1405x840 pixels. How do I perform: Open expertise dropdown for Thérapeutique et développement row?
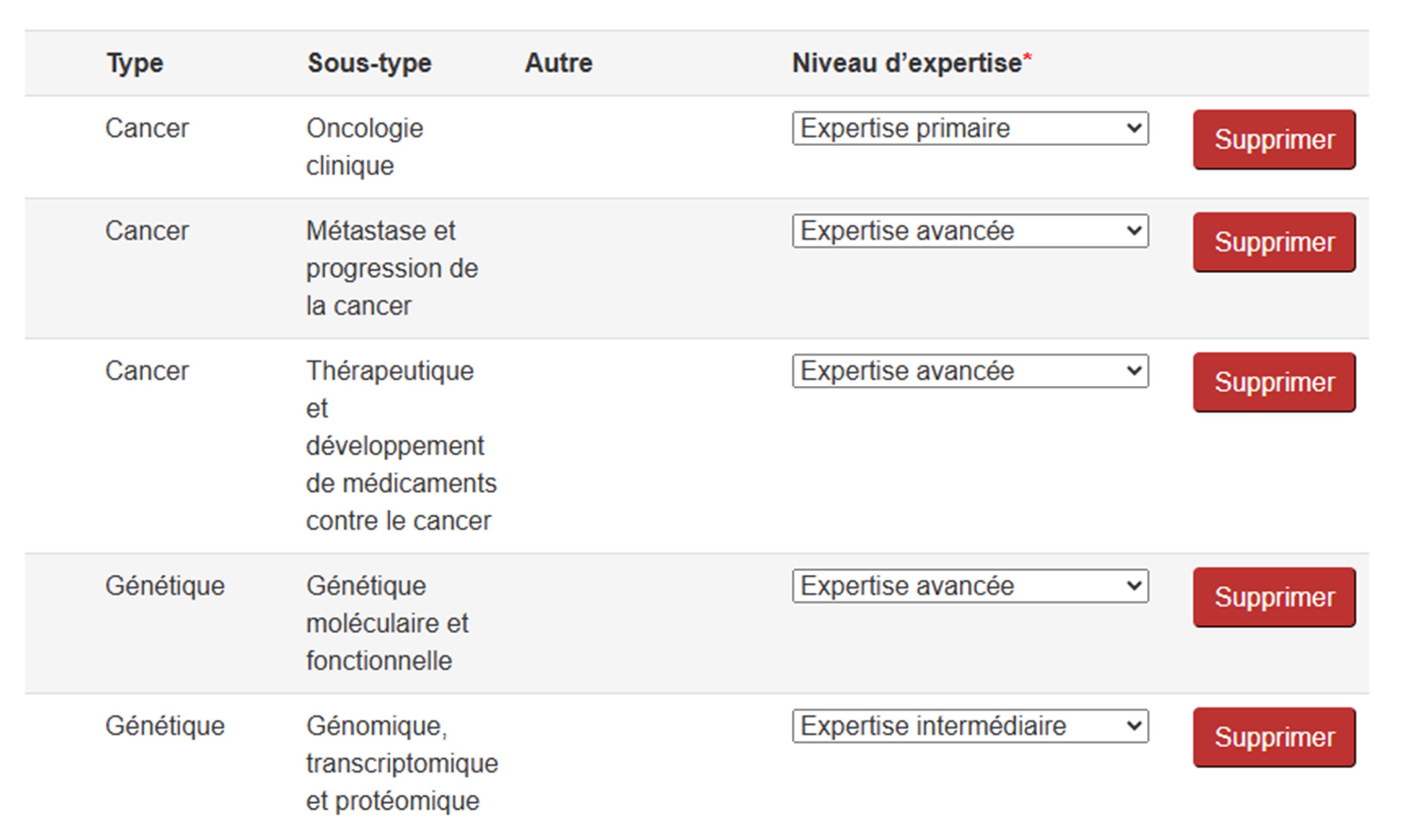click(x=970, y=371)
